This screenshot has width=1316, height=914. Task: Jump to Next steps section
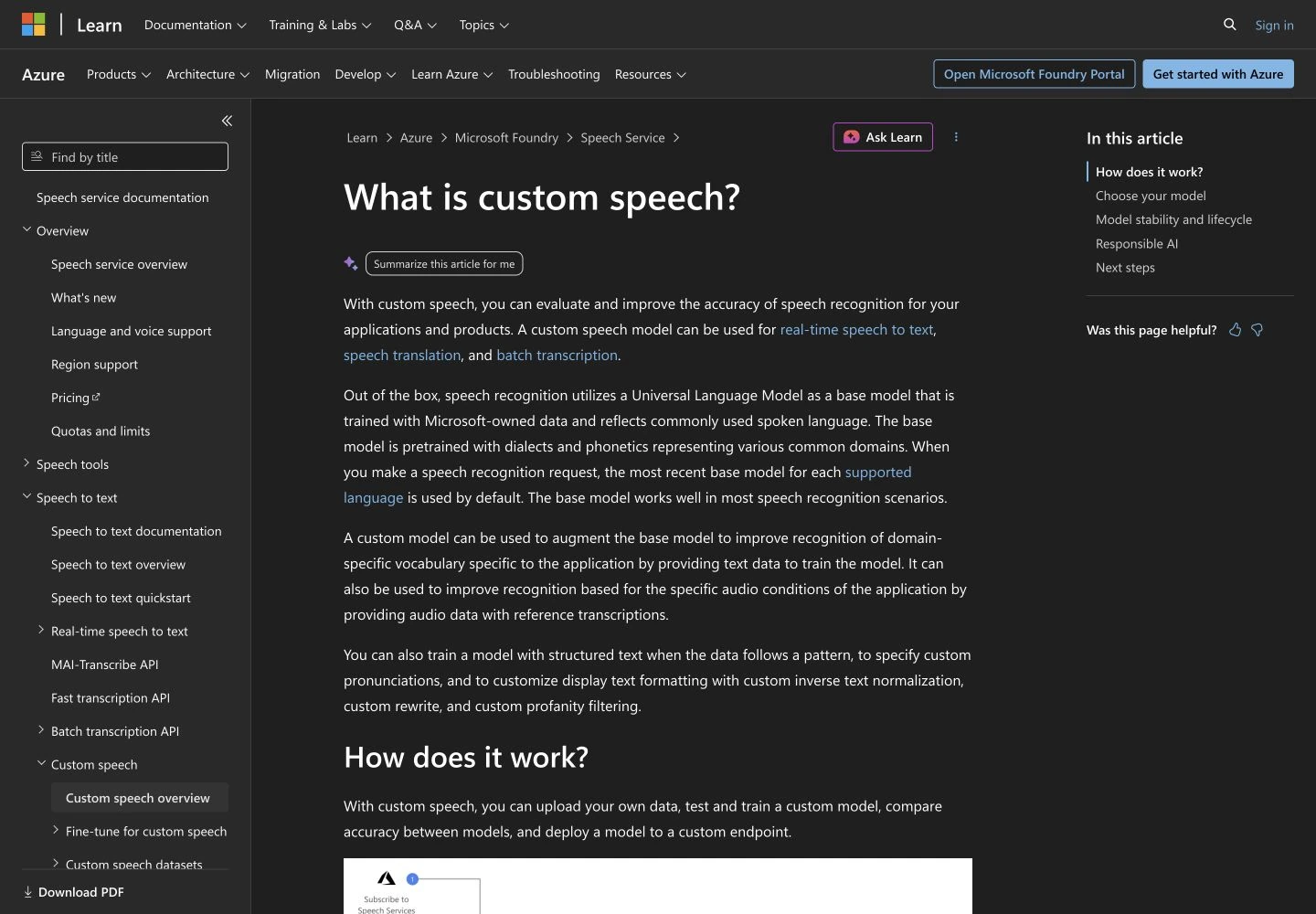(1125, 267)
